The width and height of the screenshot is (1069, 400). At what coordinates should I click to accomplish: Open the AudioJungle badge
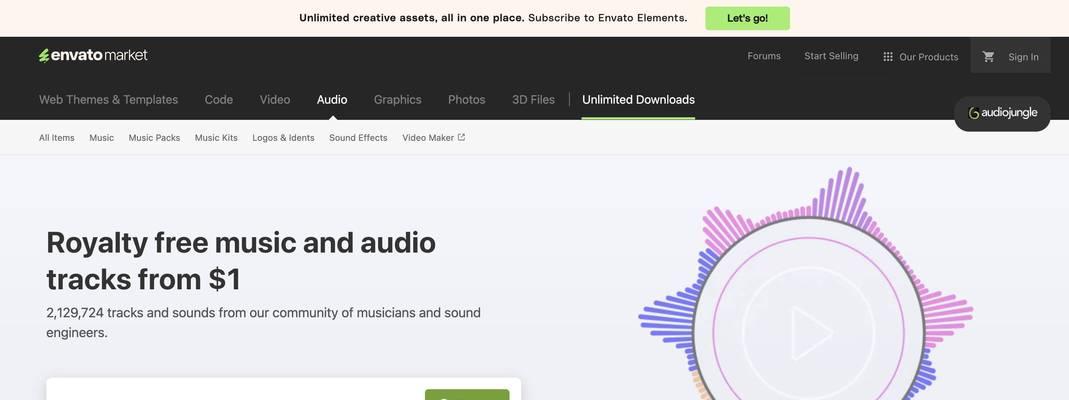pyautogui.click(x=1002, y=113)
